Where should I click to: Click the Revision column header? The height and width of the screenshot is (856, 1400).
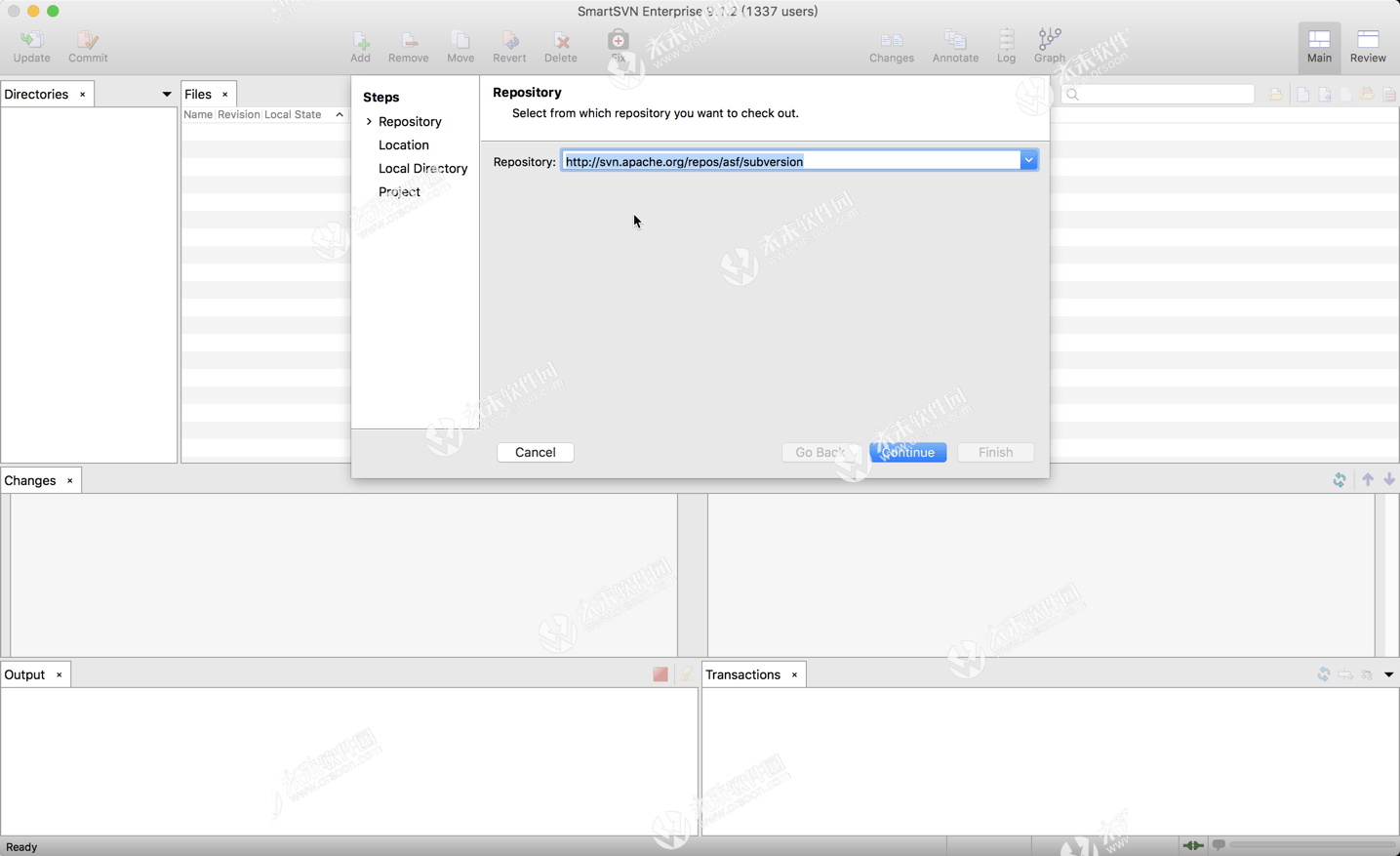(x=239, y=115)
